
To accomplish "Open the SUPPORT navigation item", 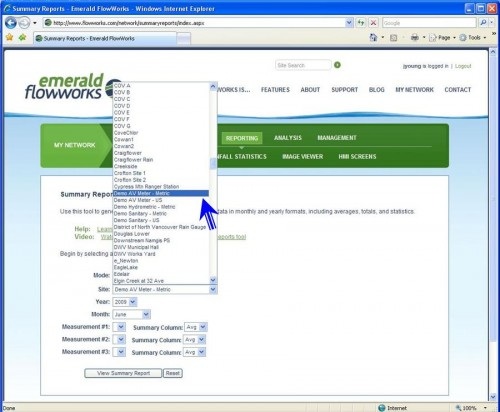I will pos(344,90).
